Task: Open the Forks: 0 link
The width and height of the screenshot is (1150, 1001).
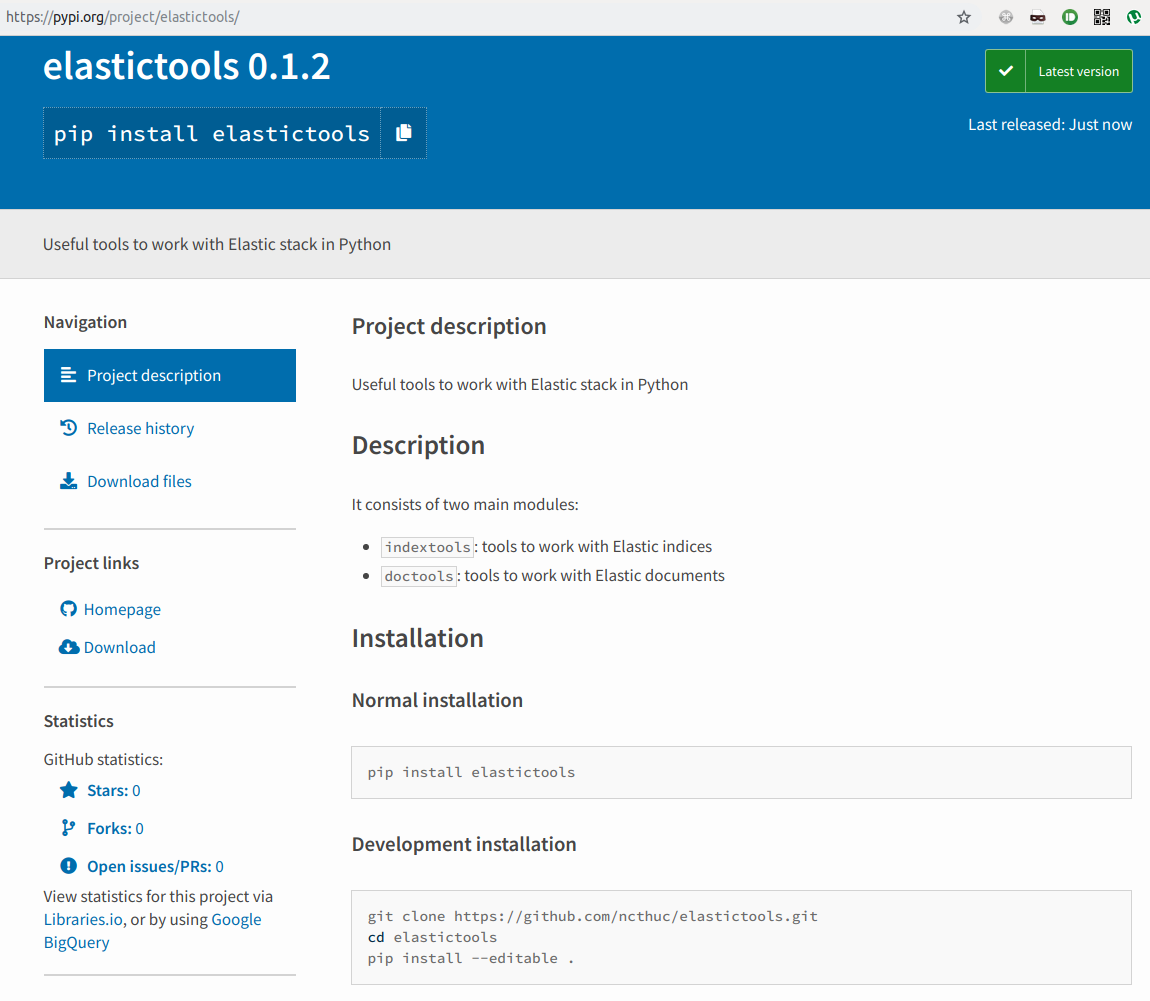Action: click(115, 829)
